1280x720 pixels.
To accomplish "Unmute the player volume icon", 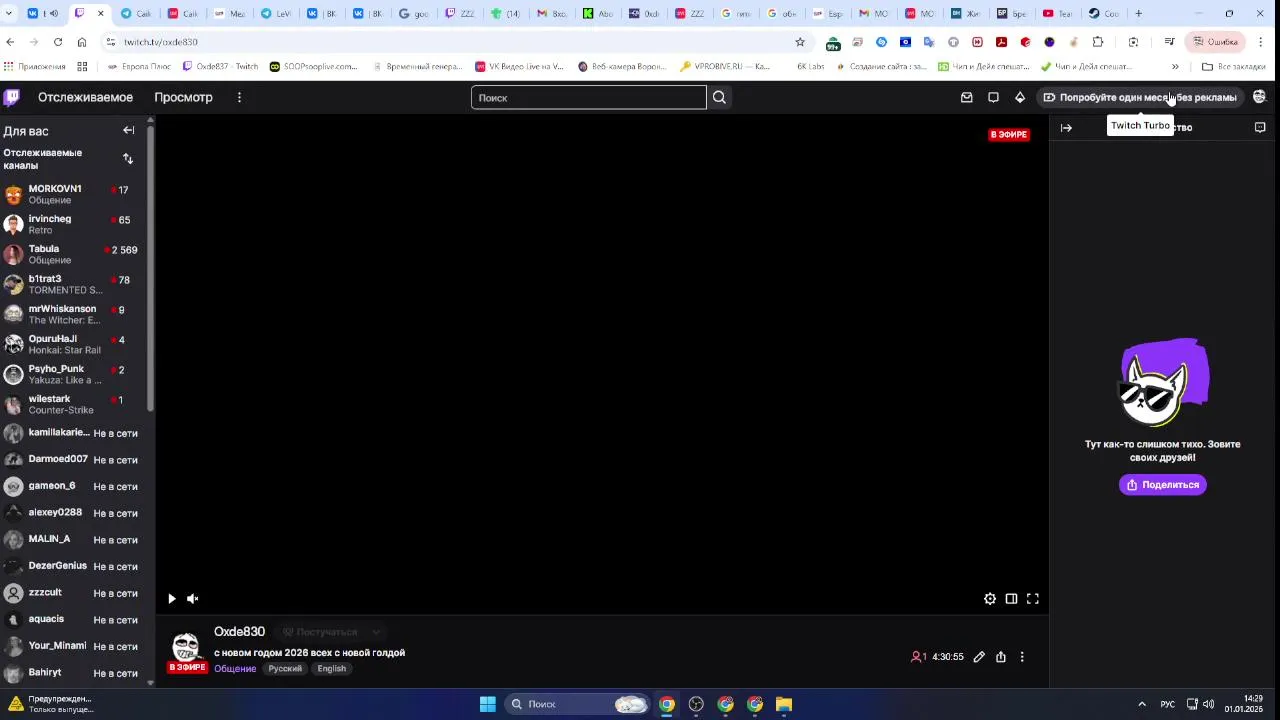I will click(193, 599).
